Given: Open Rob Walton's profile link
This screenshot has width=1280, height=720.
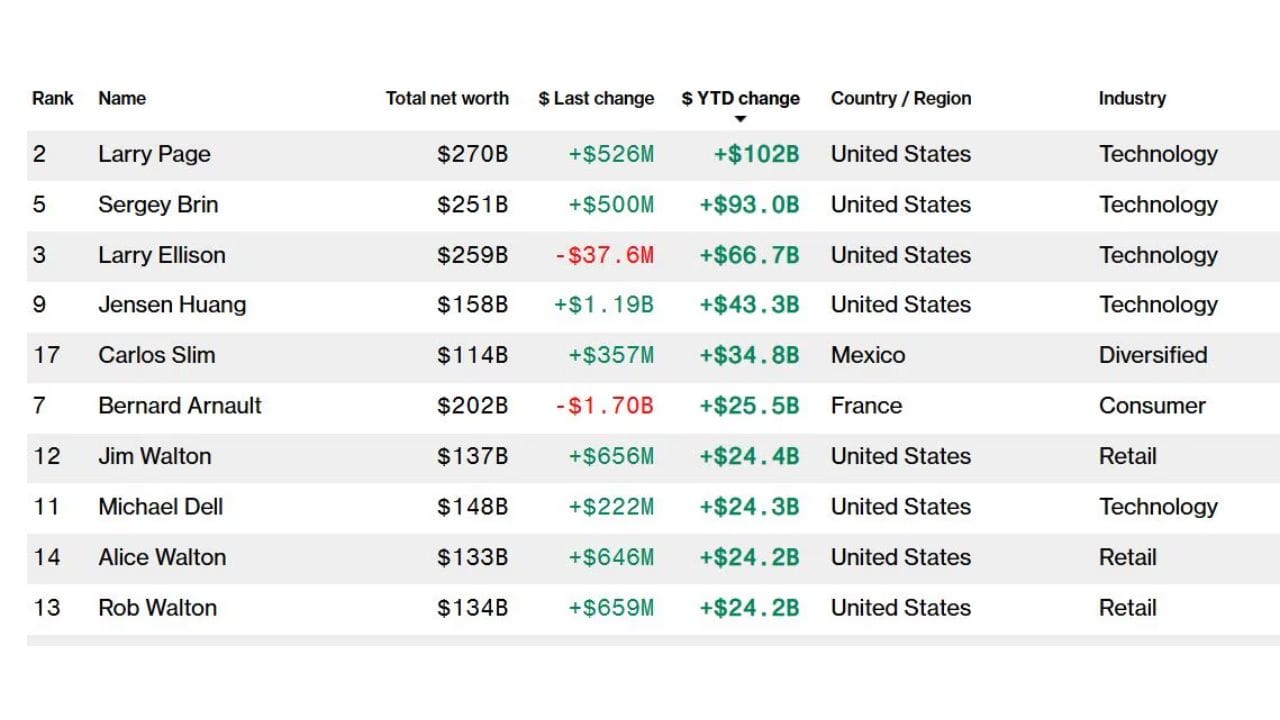Looking at the screenshot, I should [157, 608].
